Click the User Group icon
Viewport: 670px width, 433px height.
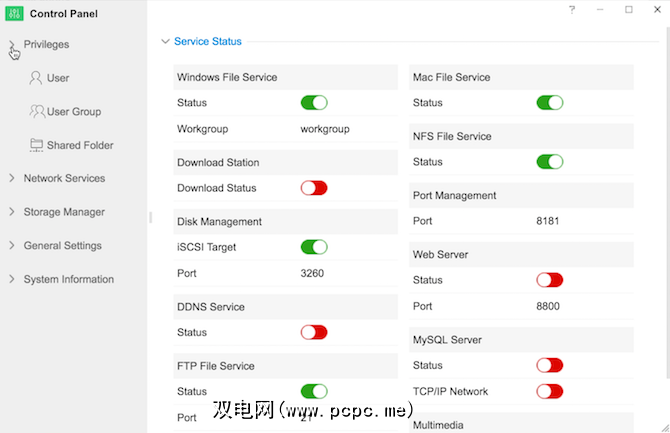[x=37, y=112]
